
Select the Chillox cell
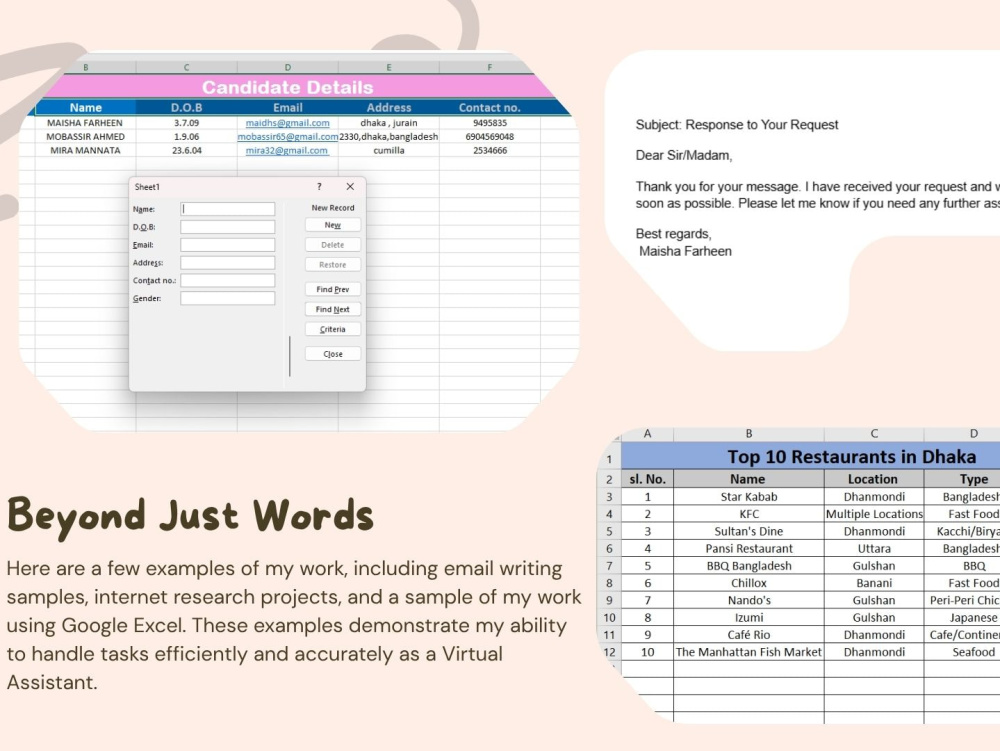tap(749, 583)
